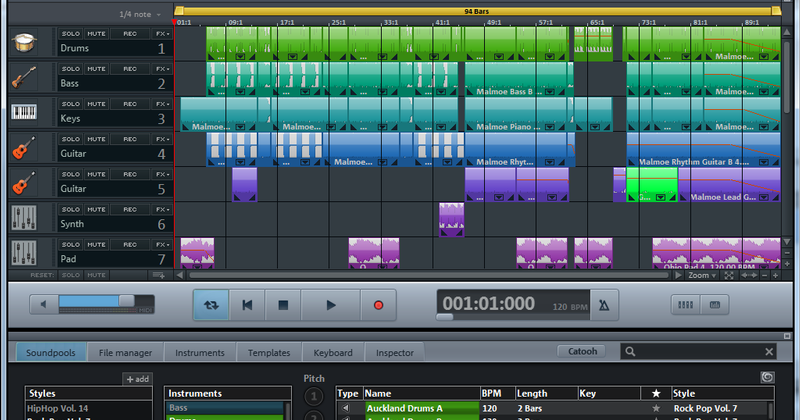The image size is (800, 420).
Task: Reset all solo states
Action: pyautogui.click(x=70, y=275)
